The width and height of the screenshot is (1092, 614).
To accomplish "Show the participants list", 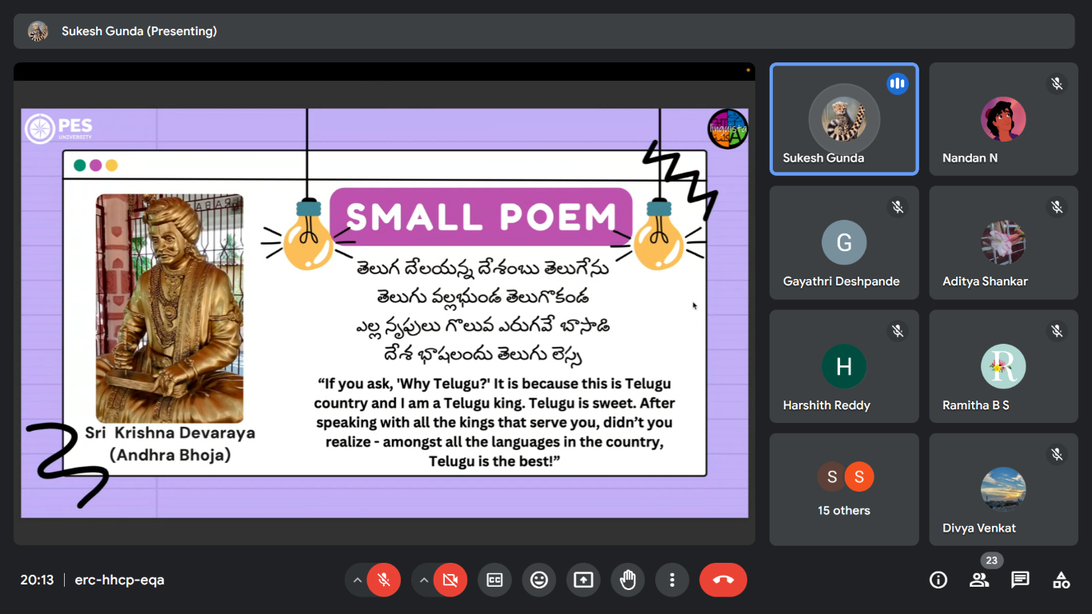I will click(x=979, y=580).
